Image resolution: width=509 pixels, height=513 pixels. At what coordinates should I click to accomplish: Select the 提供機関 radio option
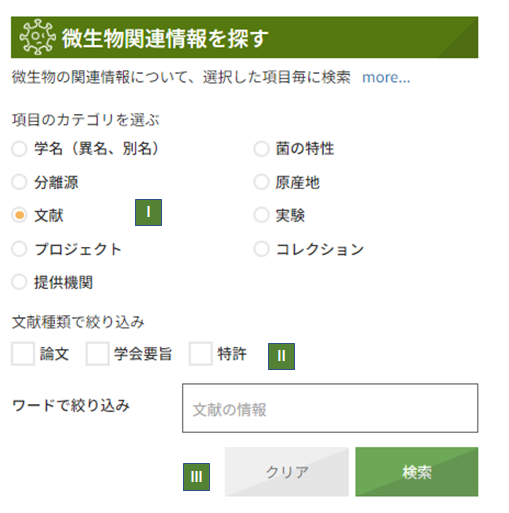point(19,282)
